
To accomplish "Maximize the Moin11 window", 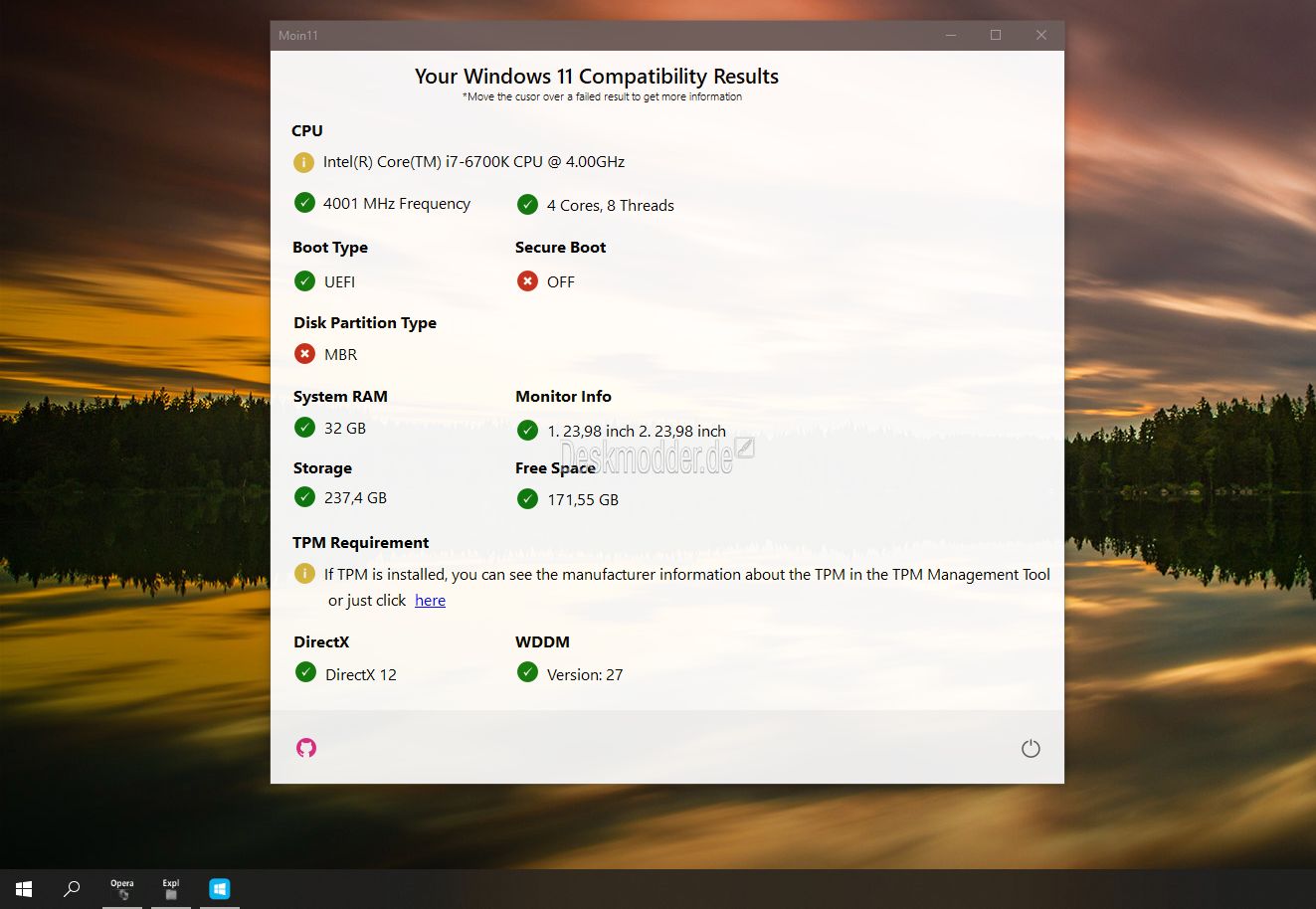I will [995, 36].
